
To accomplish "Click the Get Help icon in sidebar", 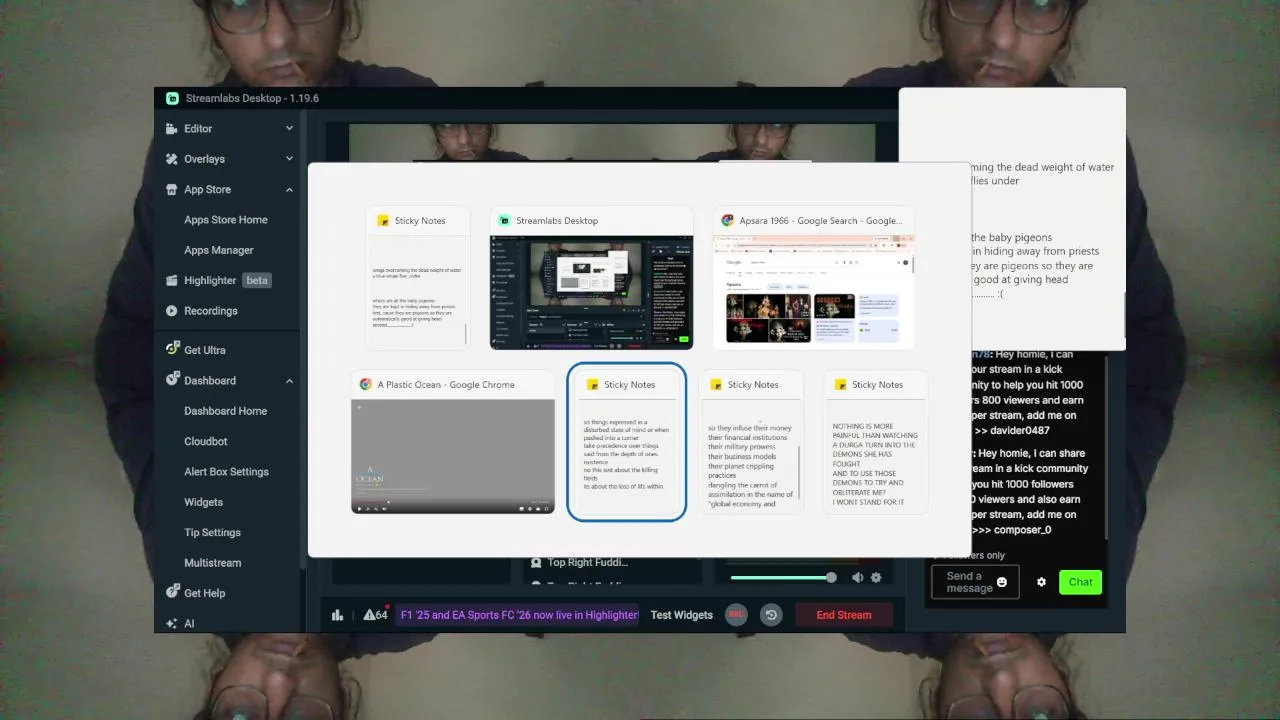I will [x=172, y=593].
